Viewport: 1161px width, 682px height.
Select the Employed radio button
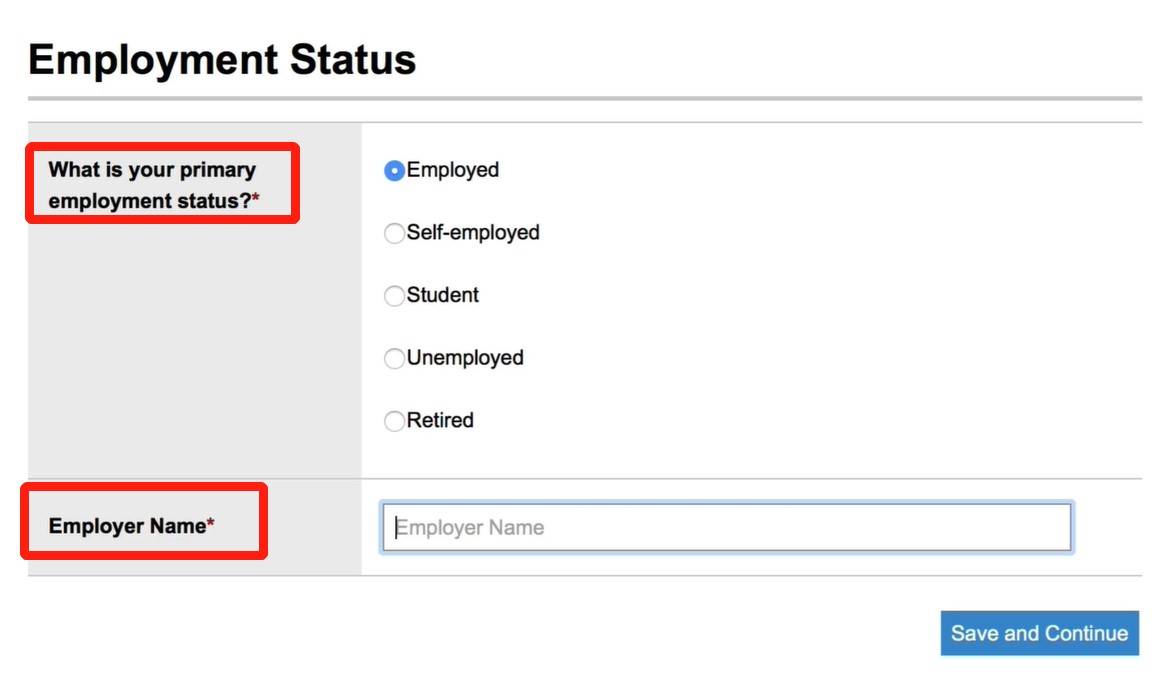pyautogui.click(x=394, y=171)
